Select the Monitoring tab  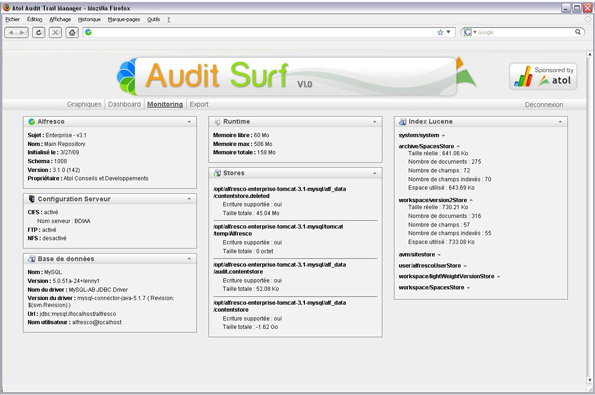pyautogui.click(x=165, y=104)
